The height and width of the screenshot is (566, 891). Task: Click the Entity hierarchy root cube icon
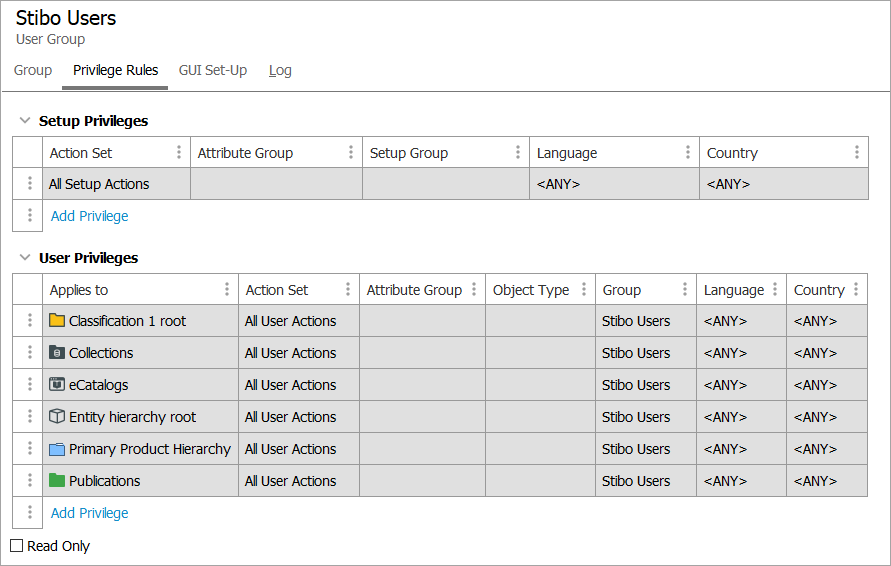(57, 417)
